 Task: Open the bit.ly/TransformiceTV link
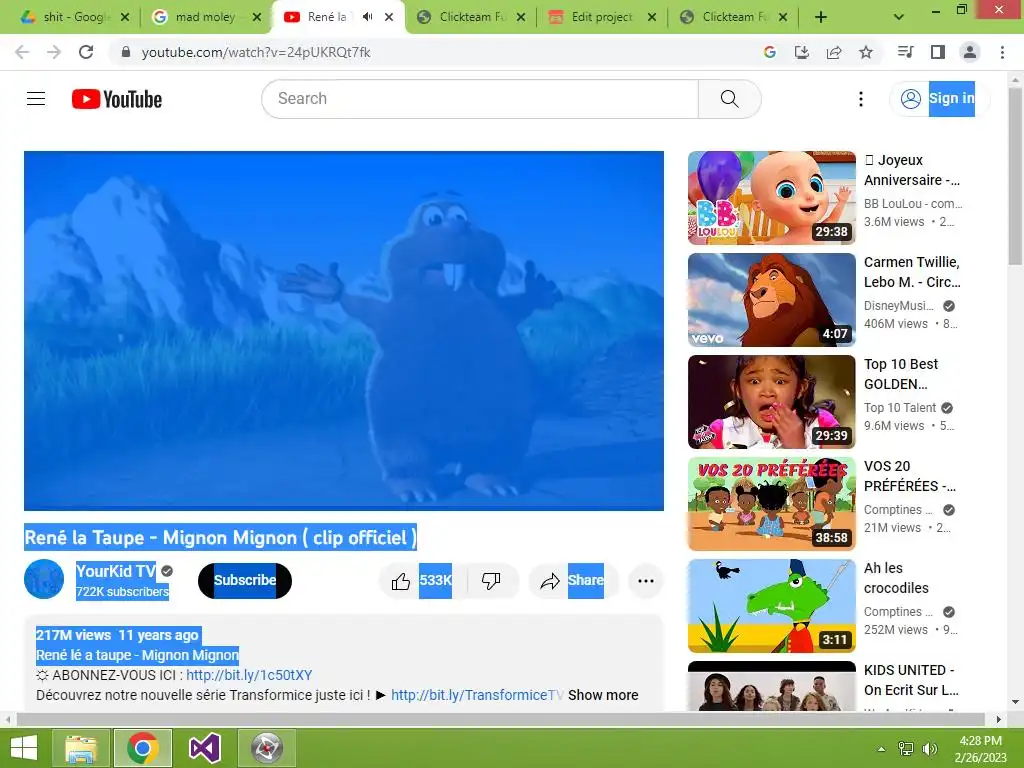point(477,696)
